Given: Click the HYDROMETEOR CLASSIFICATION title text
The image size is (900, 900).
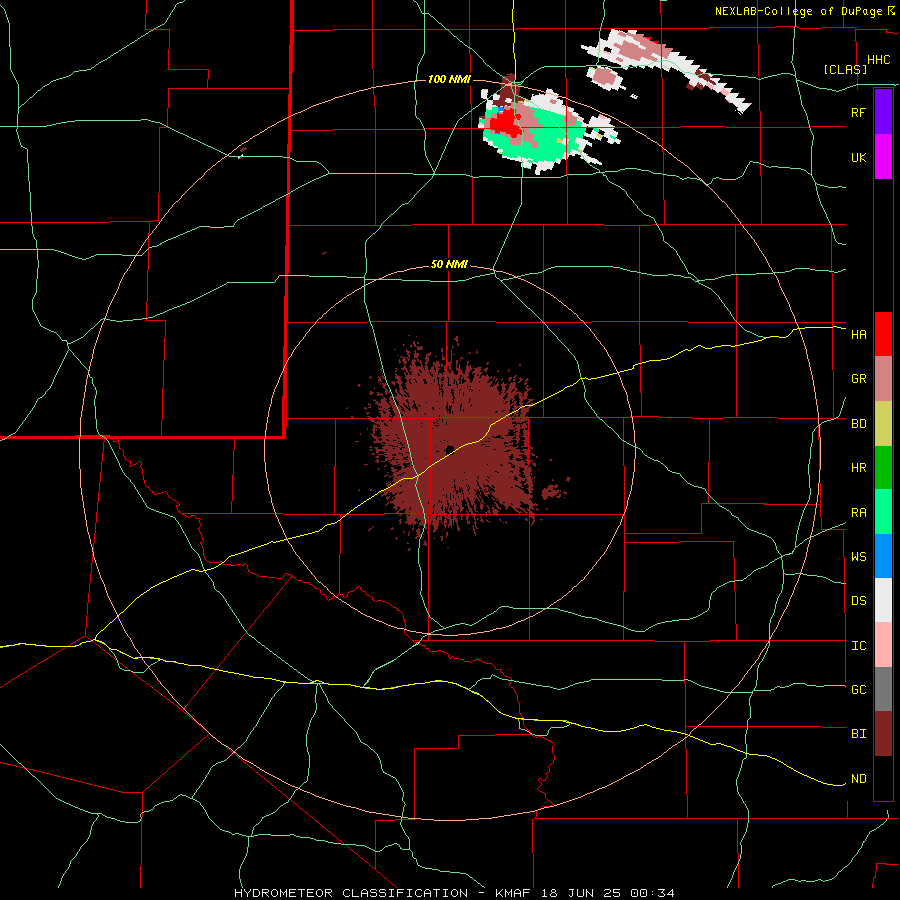Looking at the screenshot, I should (x=351, y=893).
